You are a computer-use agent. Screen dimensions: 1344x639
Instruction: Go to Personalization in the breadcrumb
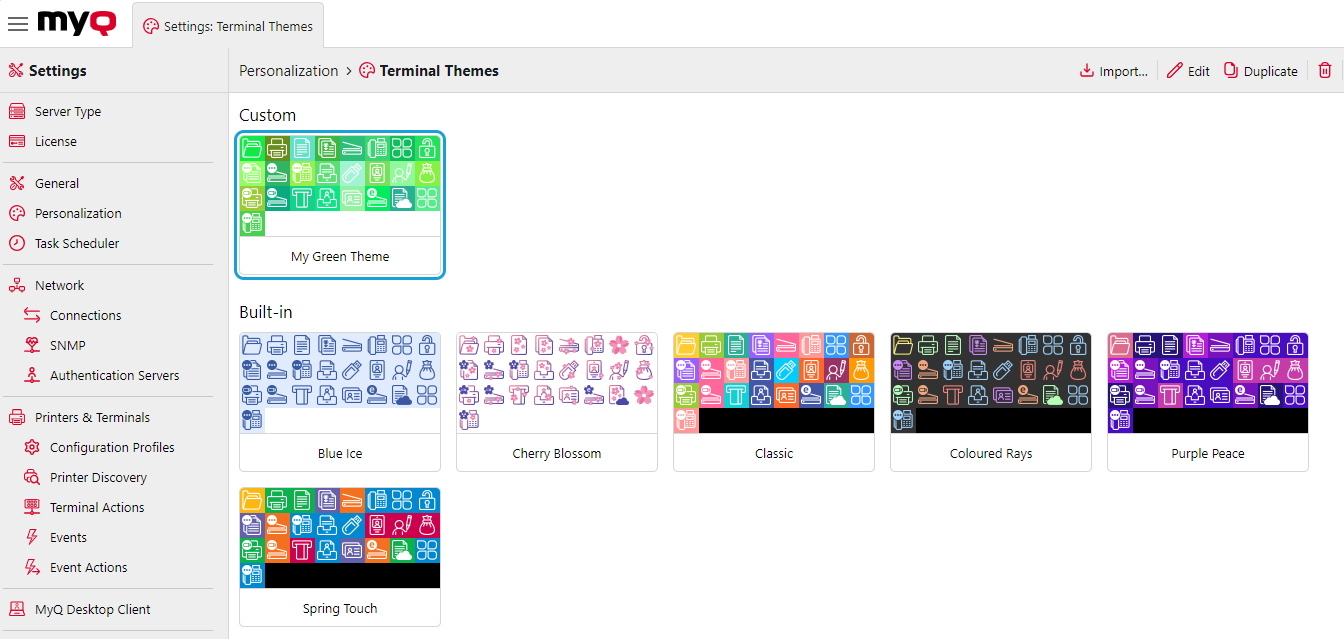[288, 71]
